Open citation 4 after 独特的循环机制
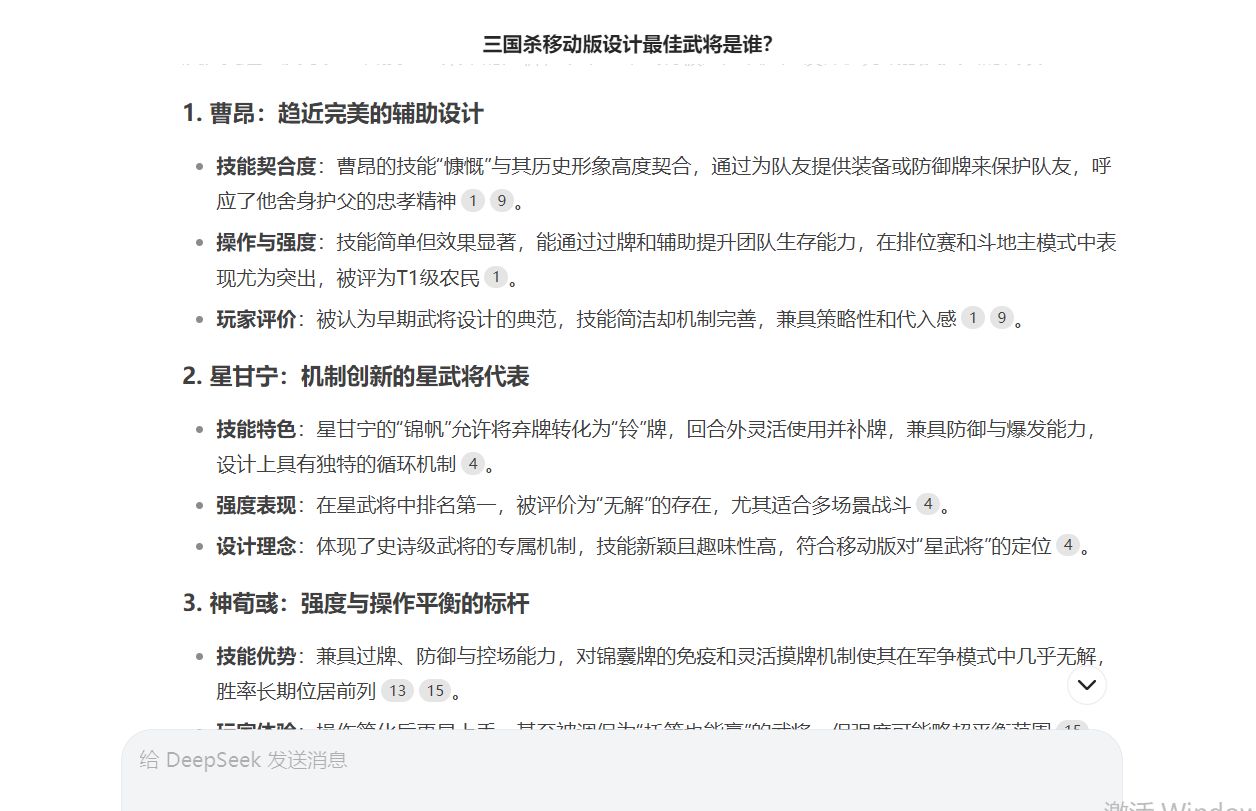Viewport: 1256px width, 811px height. (x=473, y=463)
